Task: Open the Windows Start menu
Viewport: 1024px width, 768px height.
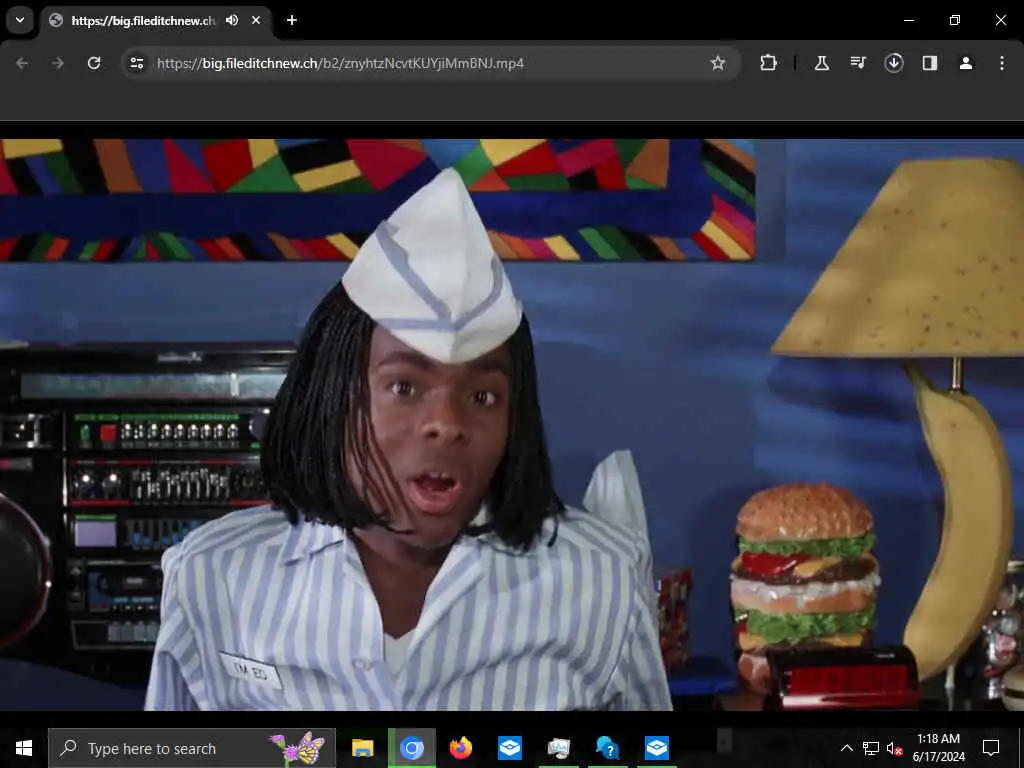Action: 24,748
